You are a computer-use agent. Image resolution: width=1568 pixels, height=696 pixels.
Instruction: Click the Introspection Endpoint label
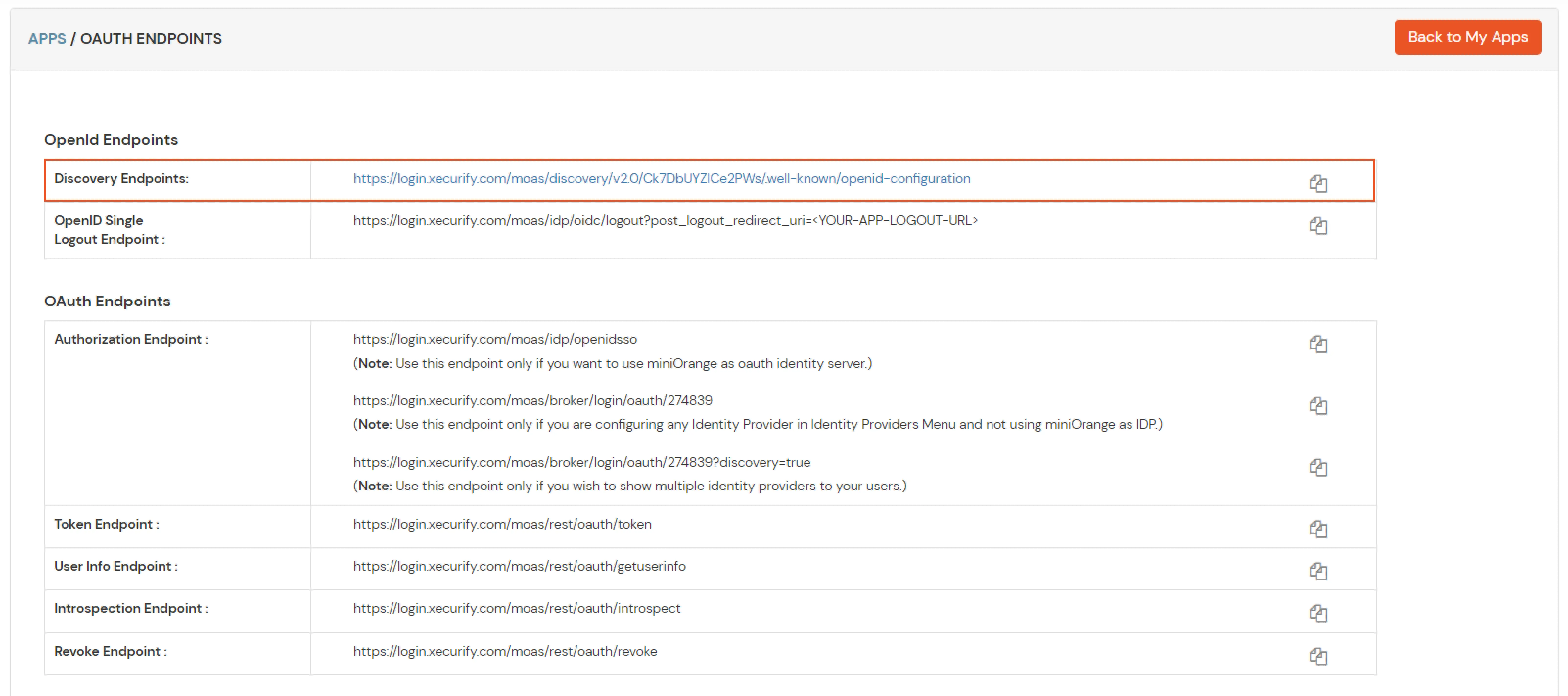tap(131, 608)
